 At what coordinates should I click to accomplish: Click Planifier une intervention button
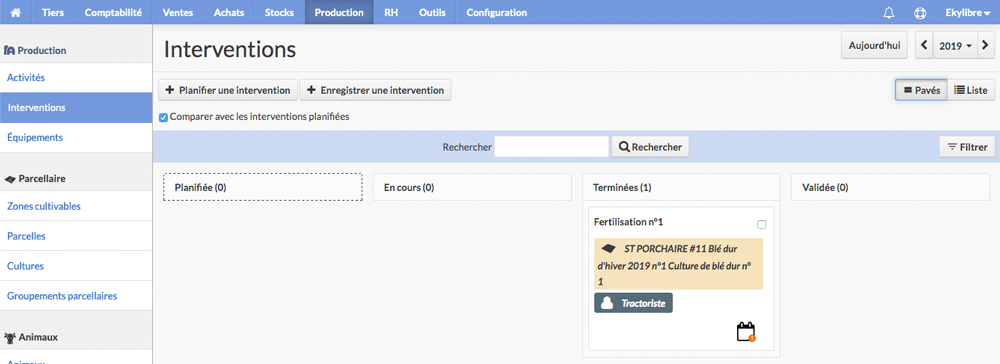[228, 91]
